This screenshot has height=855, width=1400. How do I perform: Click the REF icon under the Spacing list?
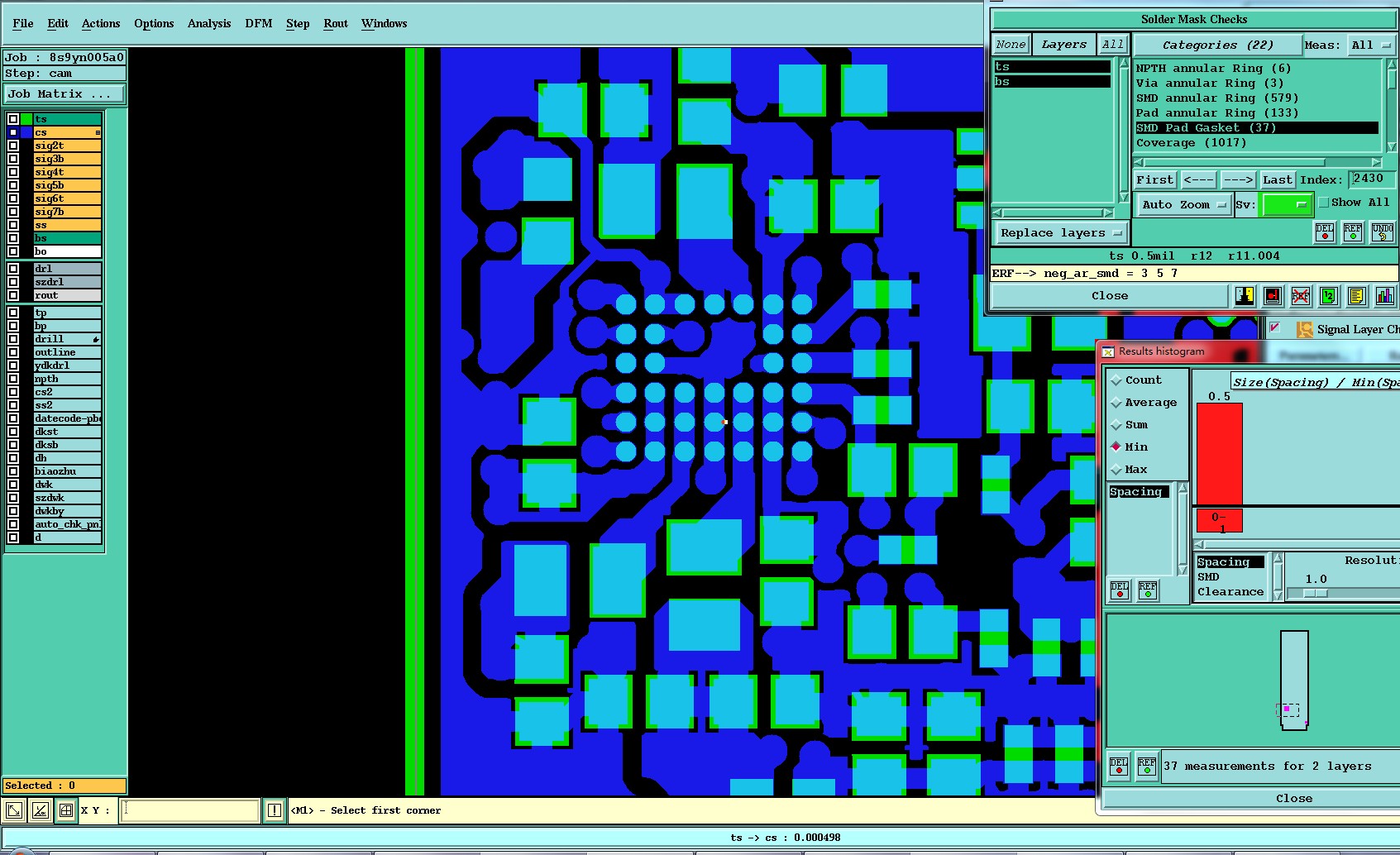[x=1148, y=590]
